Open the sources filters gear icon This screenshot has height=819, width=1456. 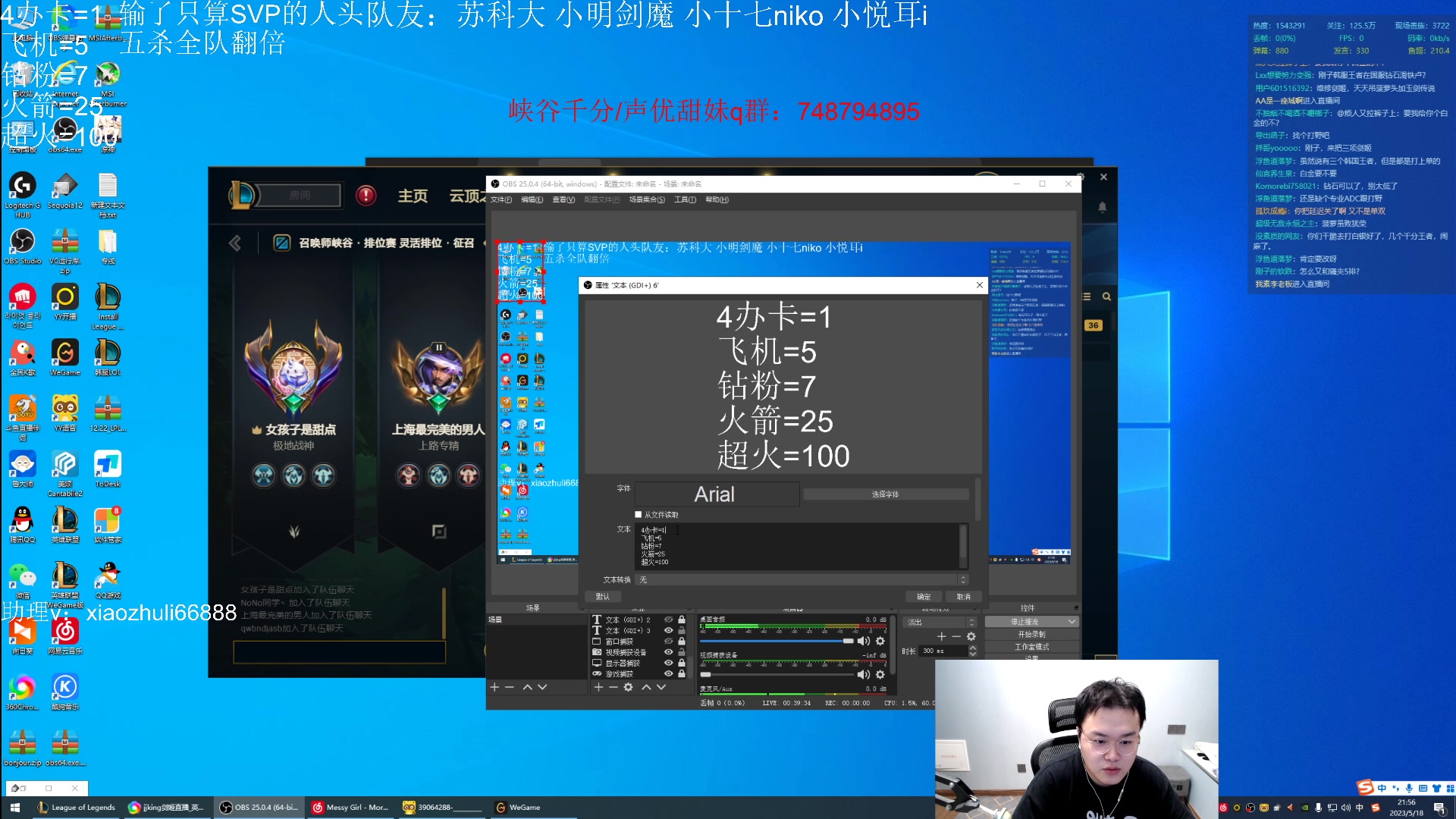628,687
